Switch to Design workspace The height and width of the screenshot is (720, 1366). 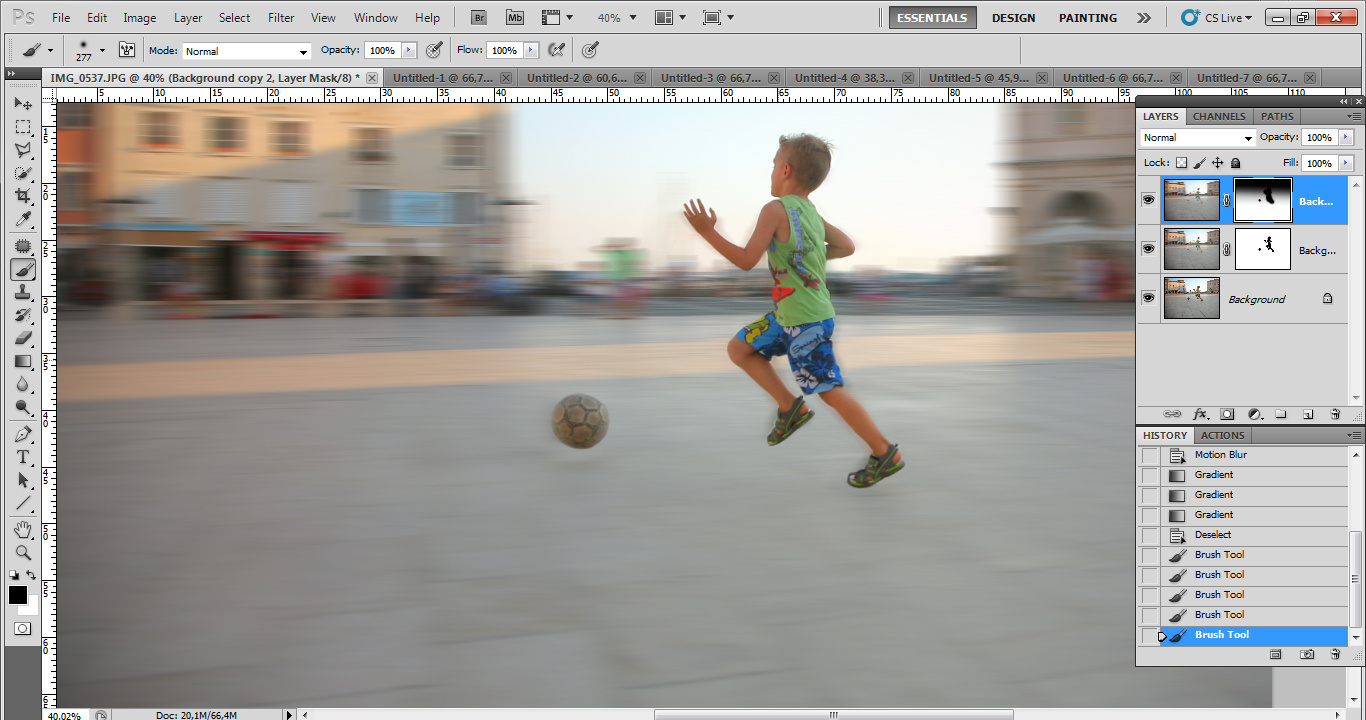1013,18
